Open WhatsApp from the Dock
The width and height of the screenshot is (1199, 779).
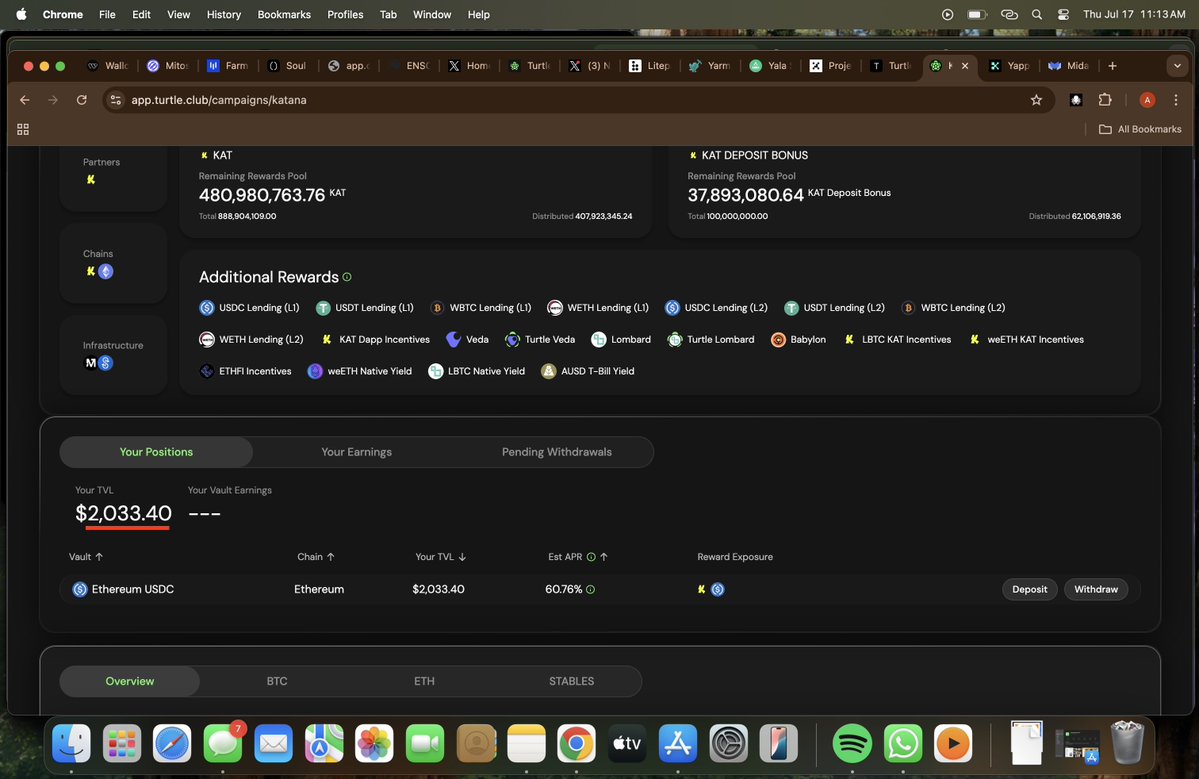coord(902,743)
